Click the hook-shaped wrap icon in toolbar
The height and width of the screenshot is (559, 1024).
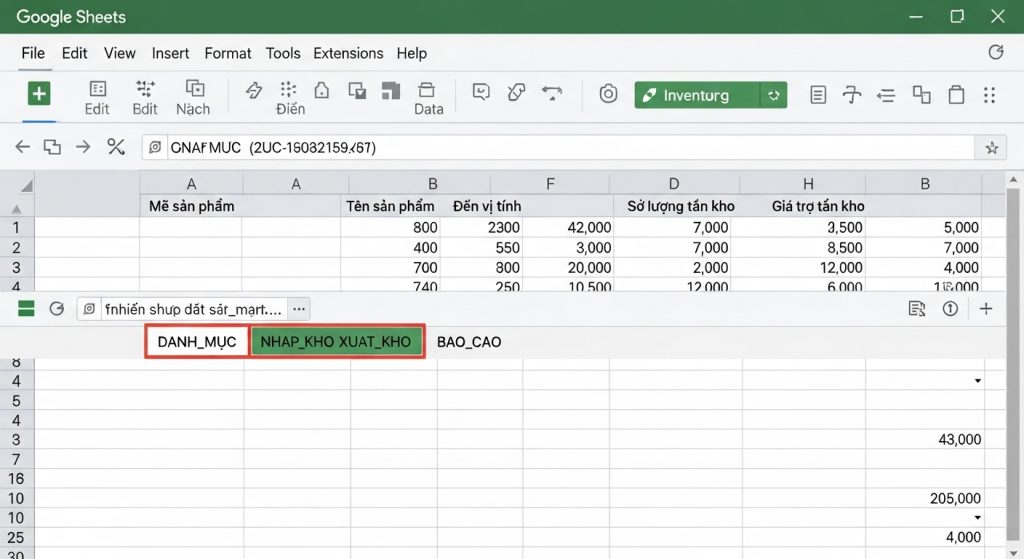(x=852, y=95)
